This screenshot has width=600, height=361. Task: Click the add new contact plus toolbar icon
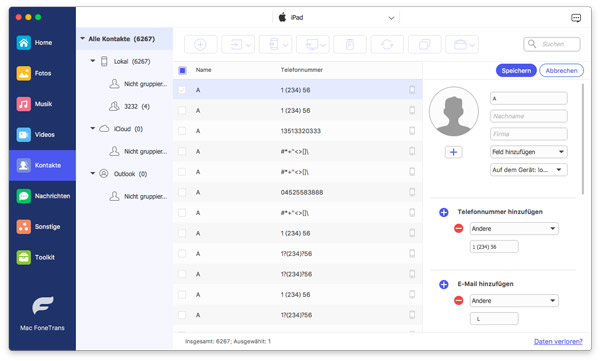[x=201, y=44]
